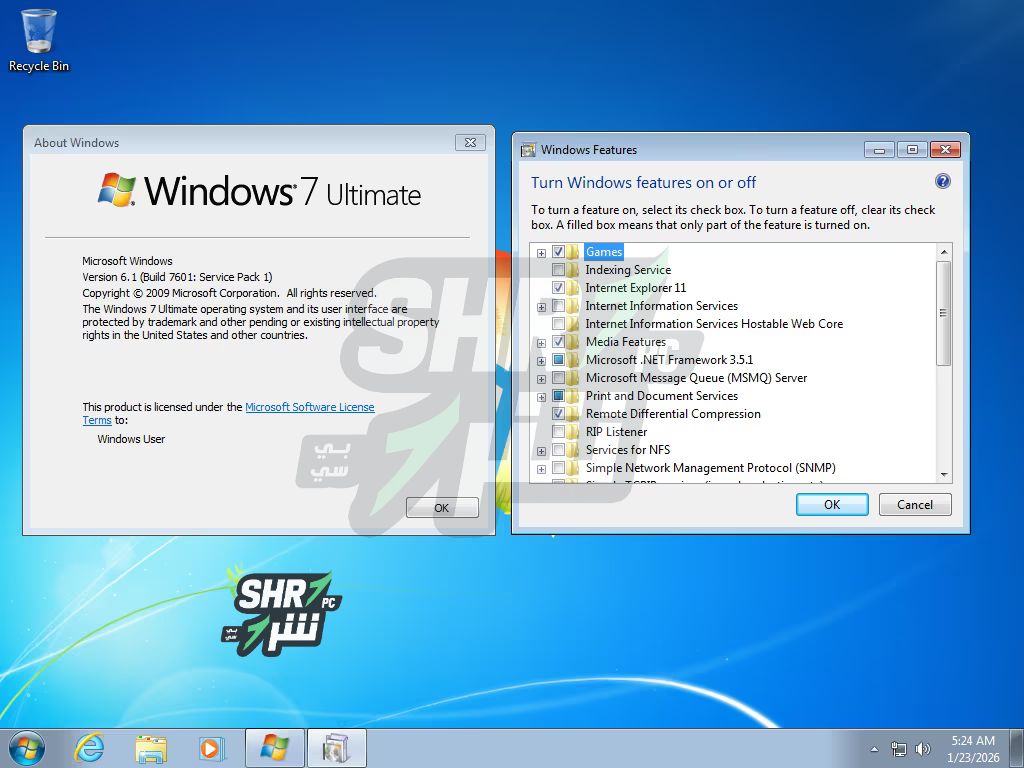Screen dimensions: 1024x768
Task: Click the Windows Features title bar icon
Action: click(528, 150)
